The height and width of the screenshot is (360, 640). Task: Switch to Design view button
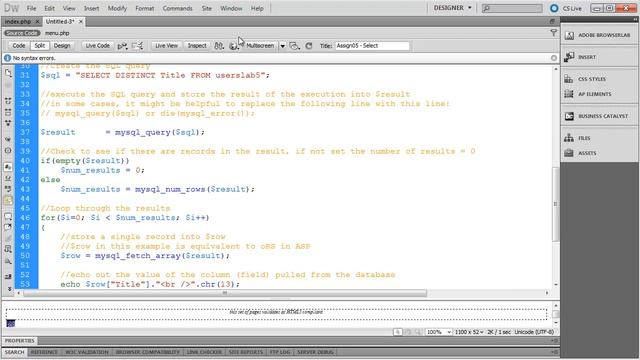pos(62,46)
